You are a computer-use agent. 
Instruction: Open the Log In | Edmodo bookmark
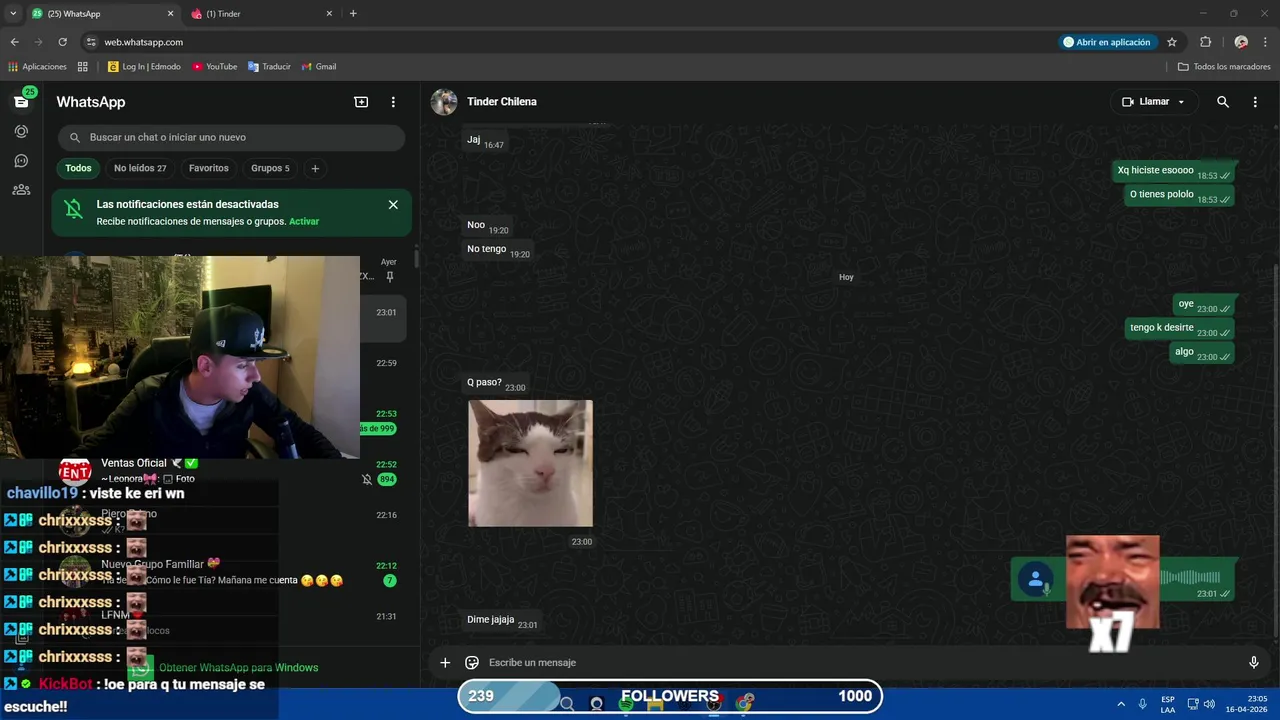tap(144, 67)
